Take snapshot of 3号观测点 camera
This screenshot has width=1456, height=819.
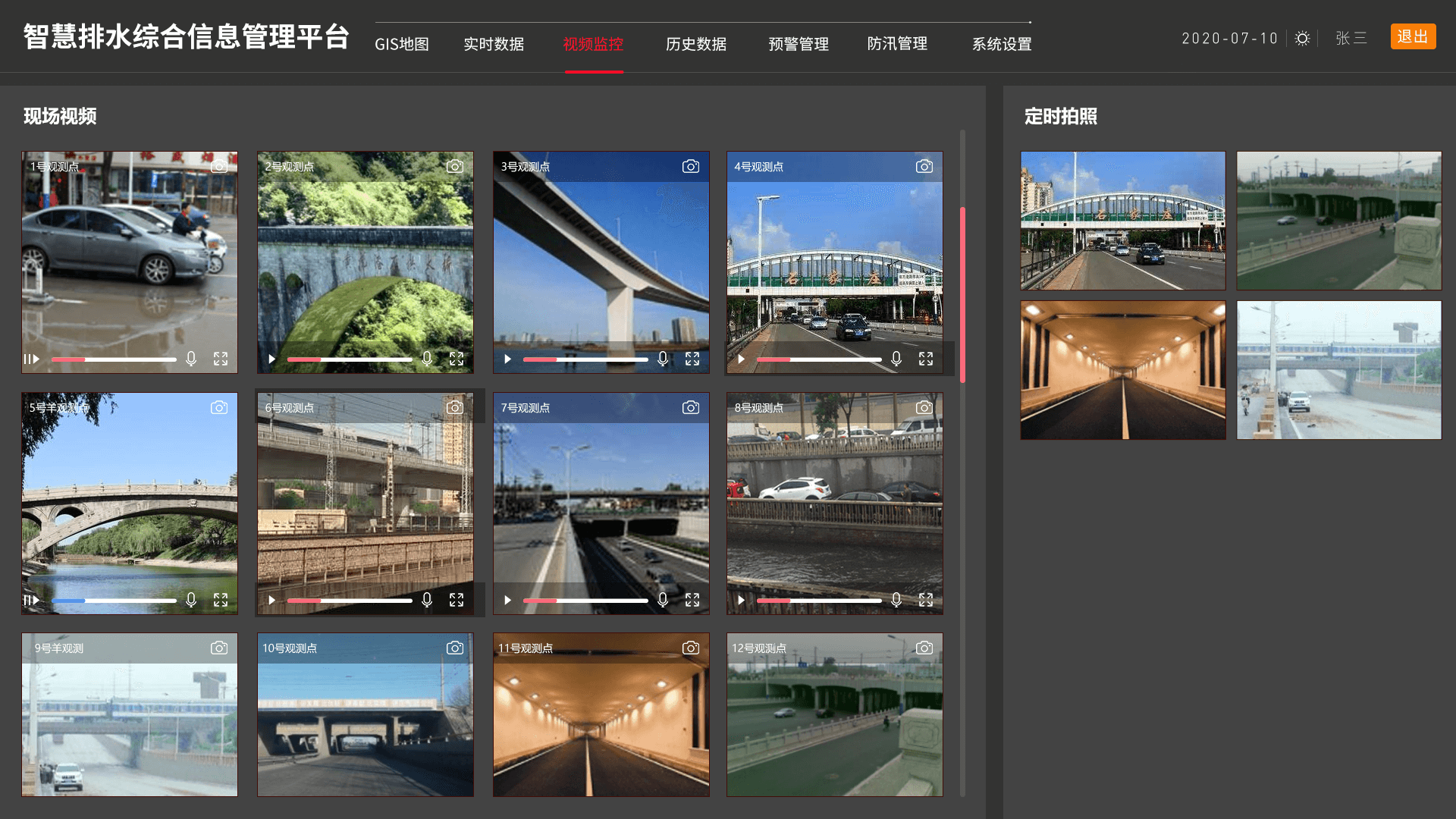point(691,166)
